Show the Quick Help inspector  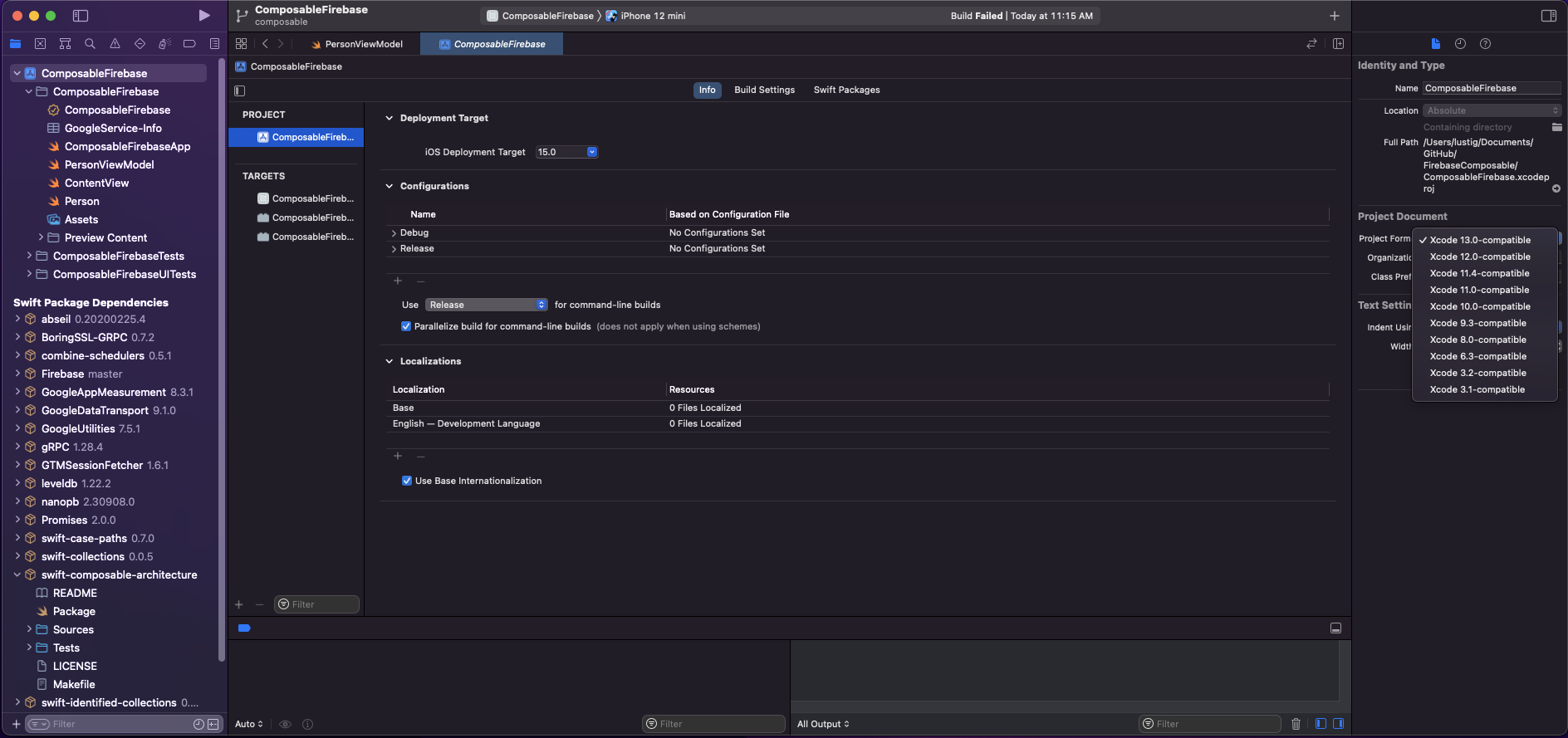[x=1485, y=43]
